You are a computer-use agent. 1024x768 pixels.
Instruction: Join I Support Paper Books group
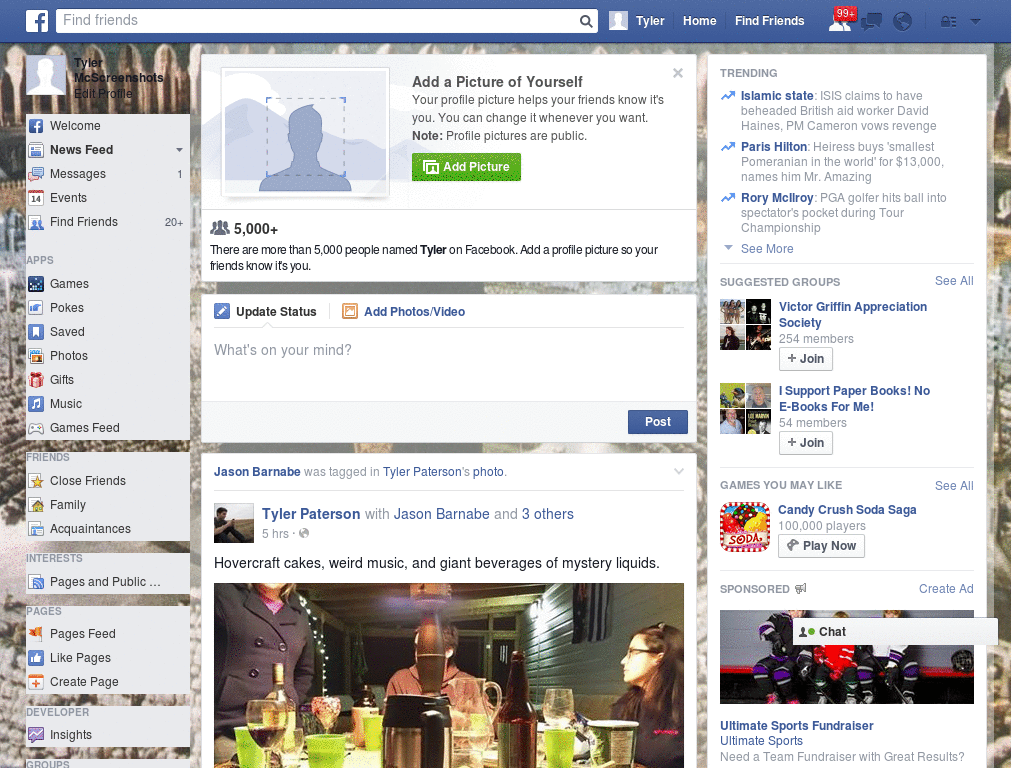pyautogui.click(x=806, y=443)
